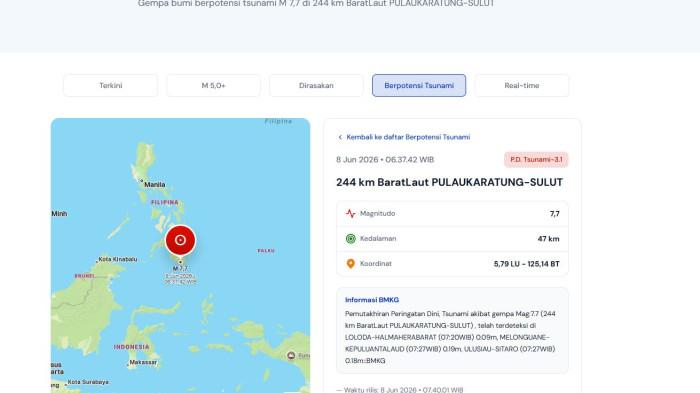Click the orange Koordinat pin icon

(x=350, y=264)
